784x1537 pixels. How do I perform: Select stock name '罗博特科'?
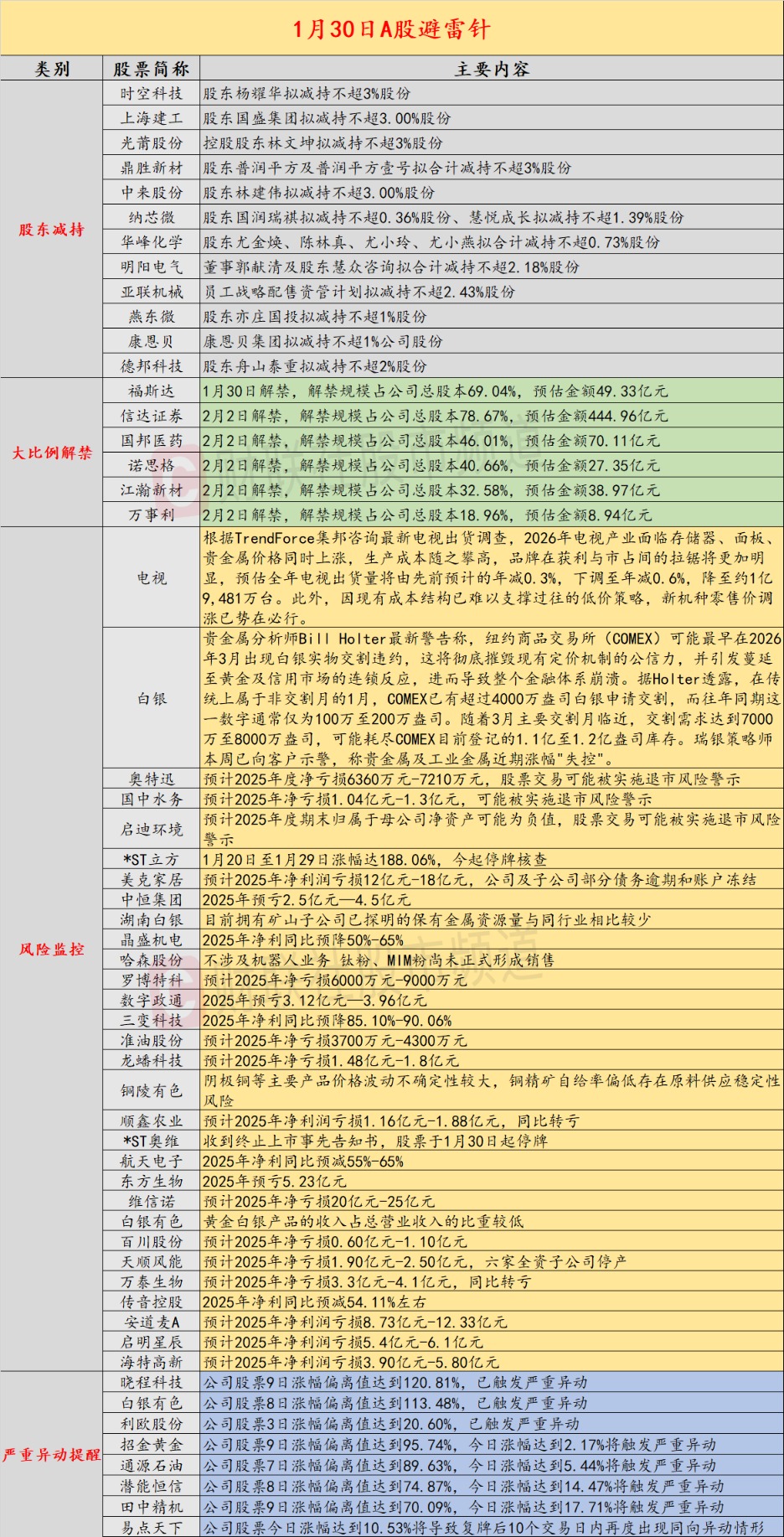point(152,980)
